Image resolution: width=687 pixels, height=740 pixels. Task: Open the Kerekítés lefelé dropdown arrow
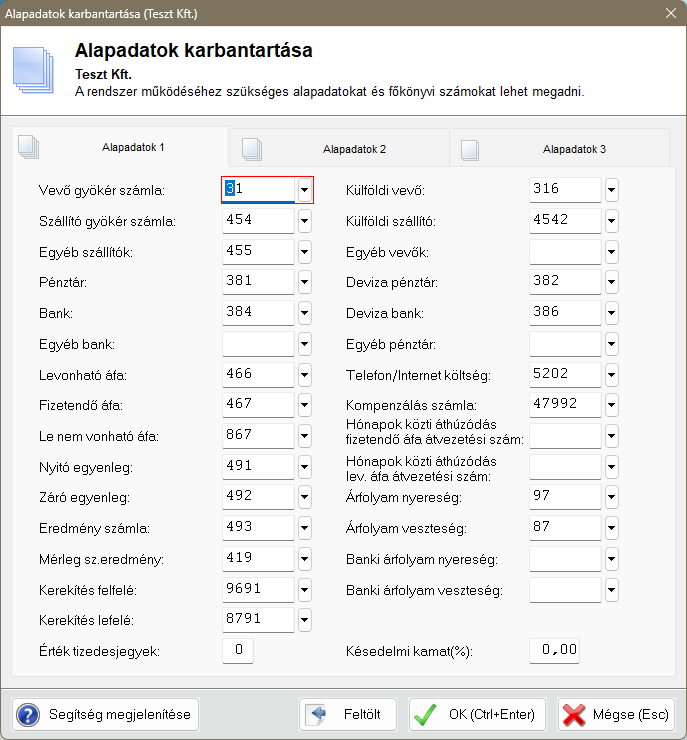tap(304, 620)
